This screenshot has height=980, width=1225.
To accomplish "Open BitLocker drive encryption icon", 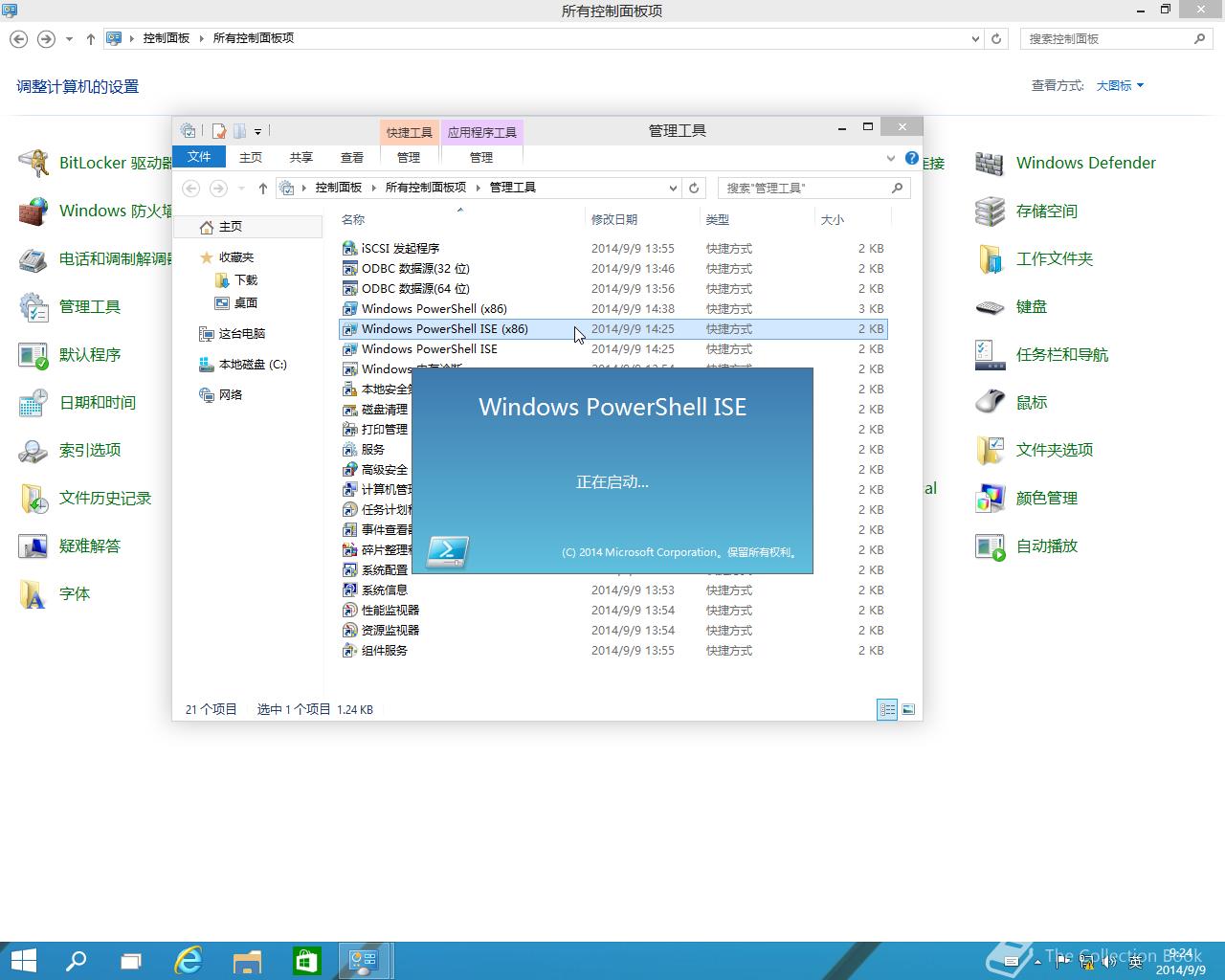I will (x=33, y=163).
